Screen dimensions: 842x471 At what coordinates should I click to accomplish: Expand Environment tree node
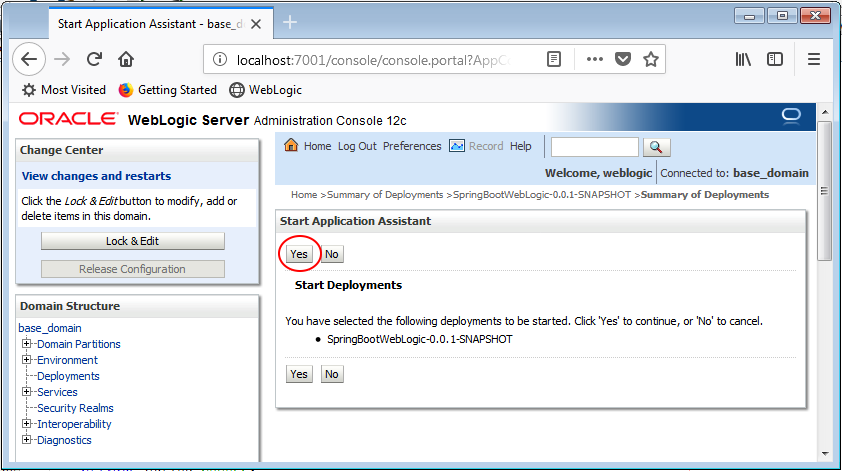coord(26,359)
